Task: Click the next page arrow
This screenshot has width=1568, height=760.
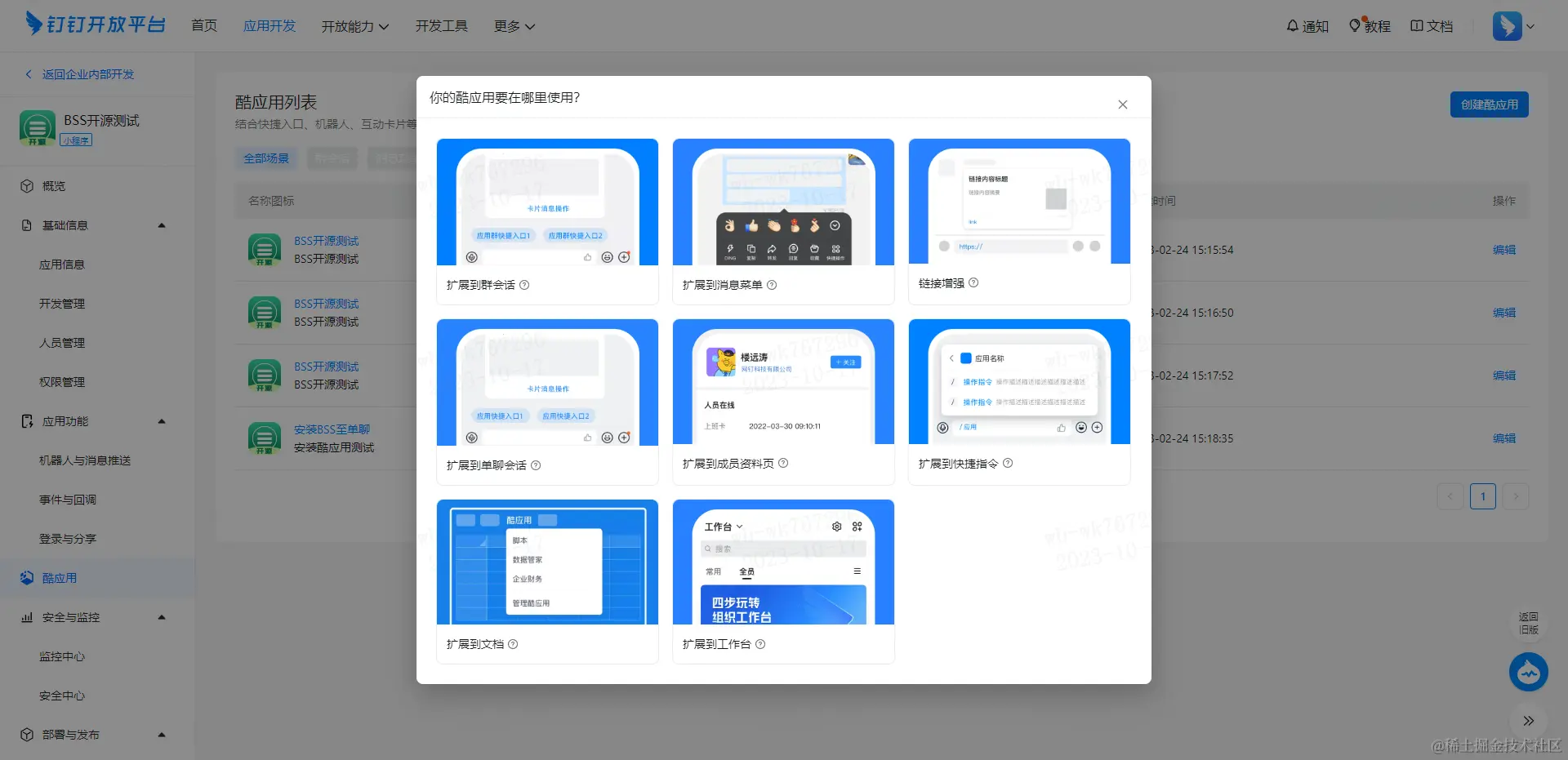Action: click(1516, 496)
